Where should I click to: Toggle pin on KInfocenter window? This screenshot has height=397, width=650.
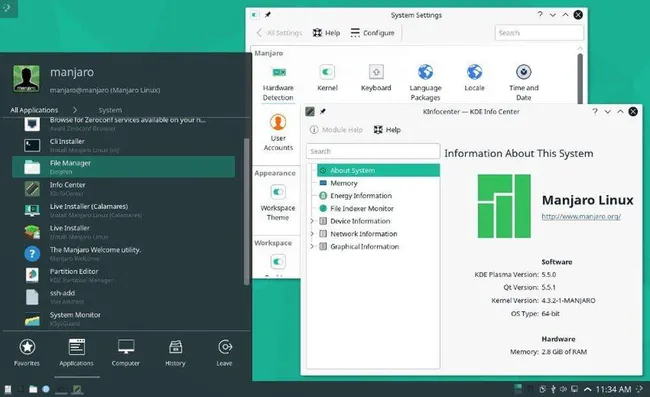(x=323, y=111)
